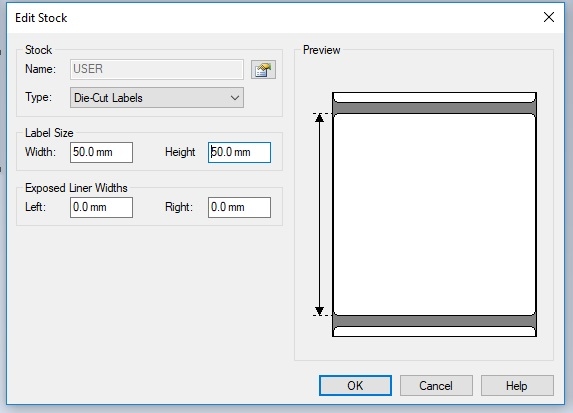Viewport: 573px width, 413px height.
Task: Open the Type dropdown showing Die-Cut Labels
Action: coord(157,98)
